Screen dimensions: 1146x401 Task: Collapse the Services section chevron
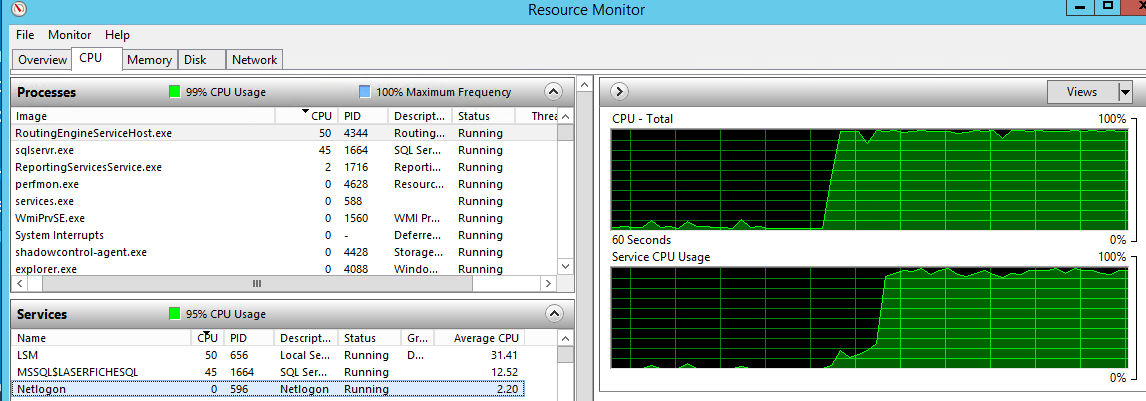coord(553,314)
